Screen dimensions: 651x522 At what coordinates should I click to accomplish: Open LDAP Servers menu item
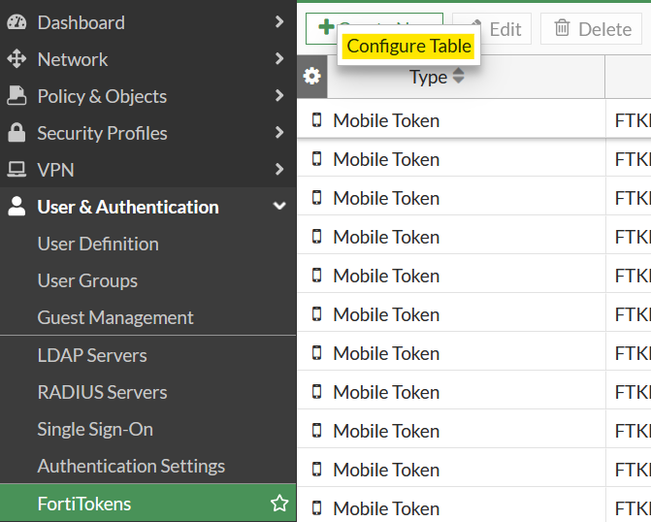click(x=92, y=355)
